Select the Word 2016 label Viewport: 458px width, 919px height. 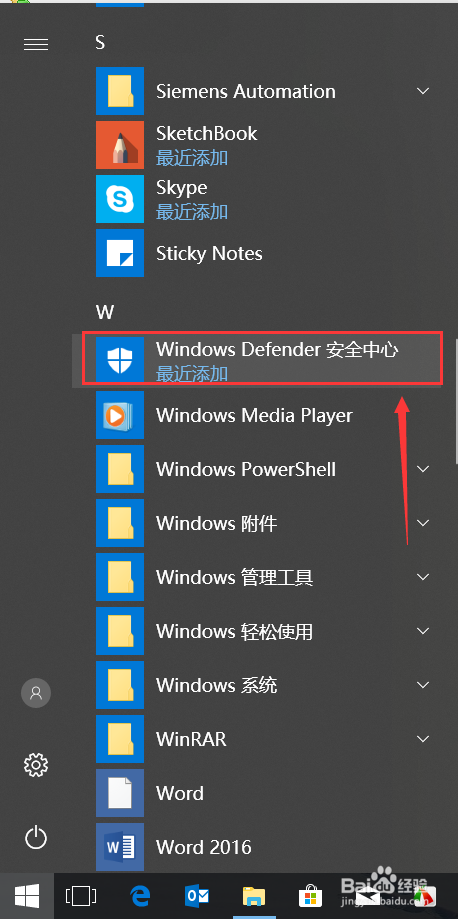tap(203, 847)
